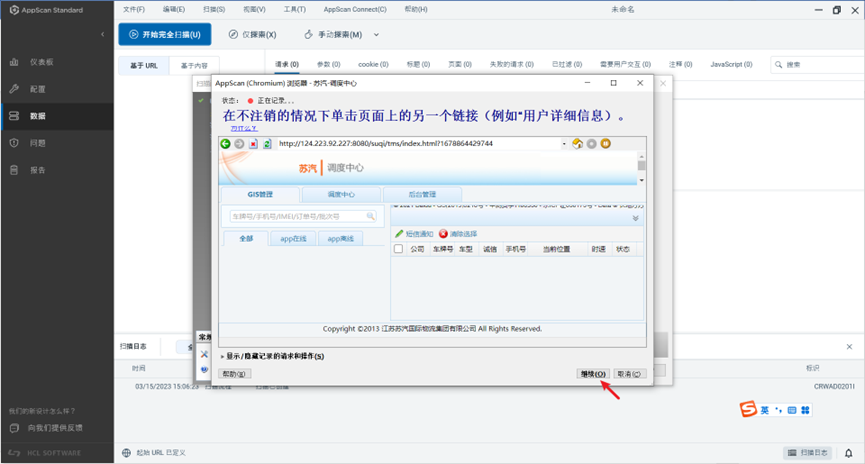Click the red stop-loading icon
Screen dimensions: 865x464
[253, 143]
